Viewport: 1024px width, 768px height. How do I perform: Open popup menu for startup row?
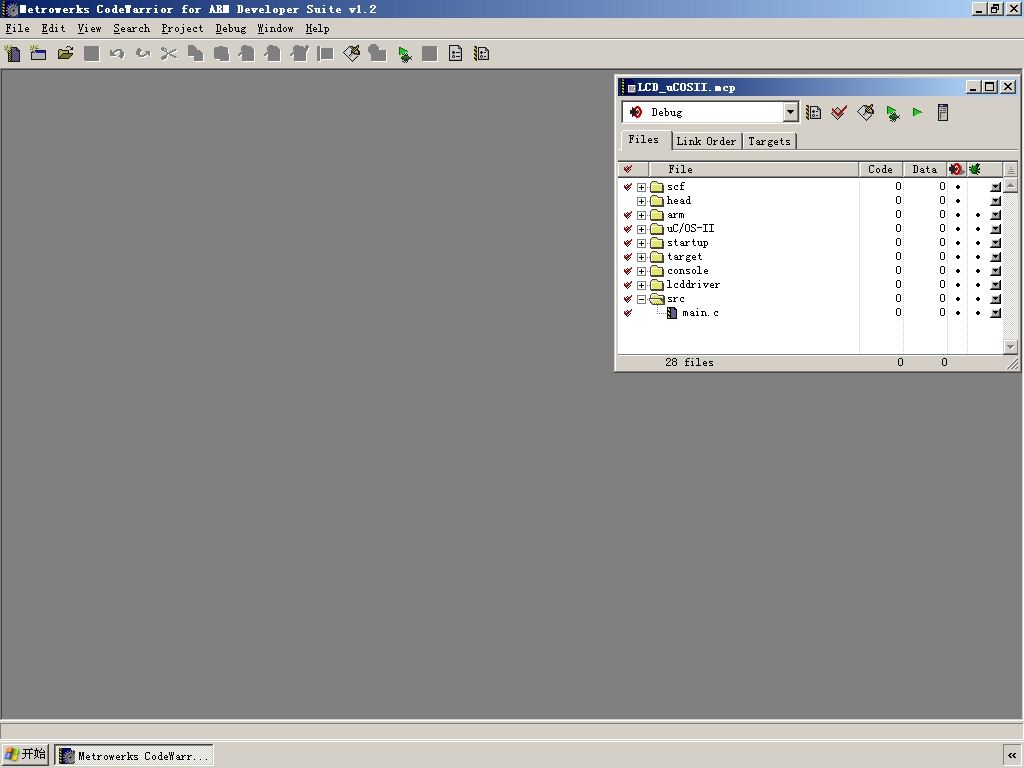[995, 243]
